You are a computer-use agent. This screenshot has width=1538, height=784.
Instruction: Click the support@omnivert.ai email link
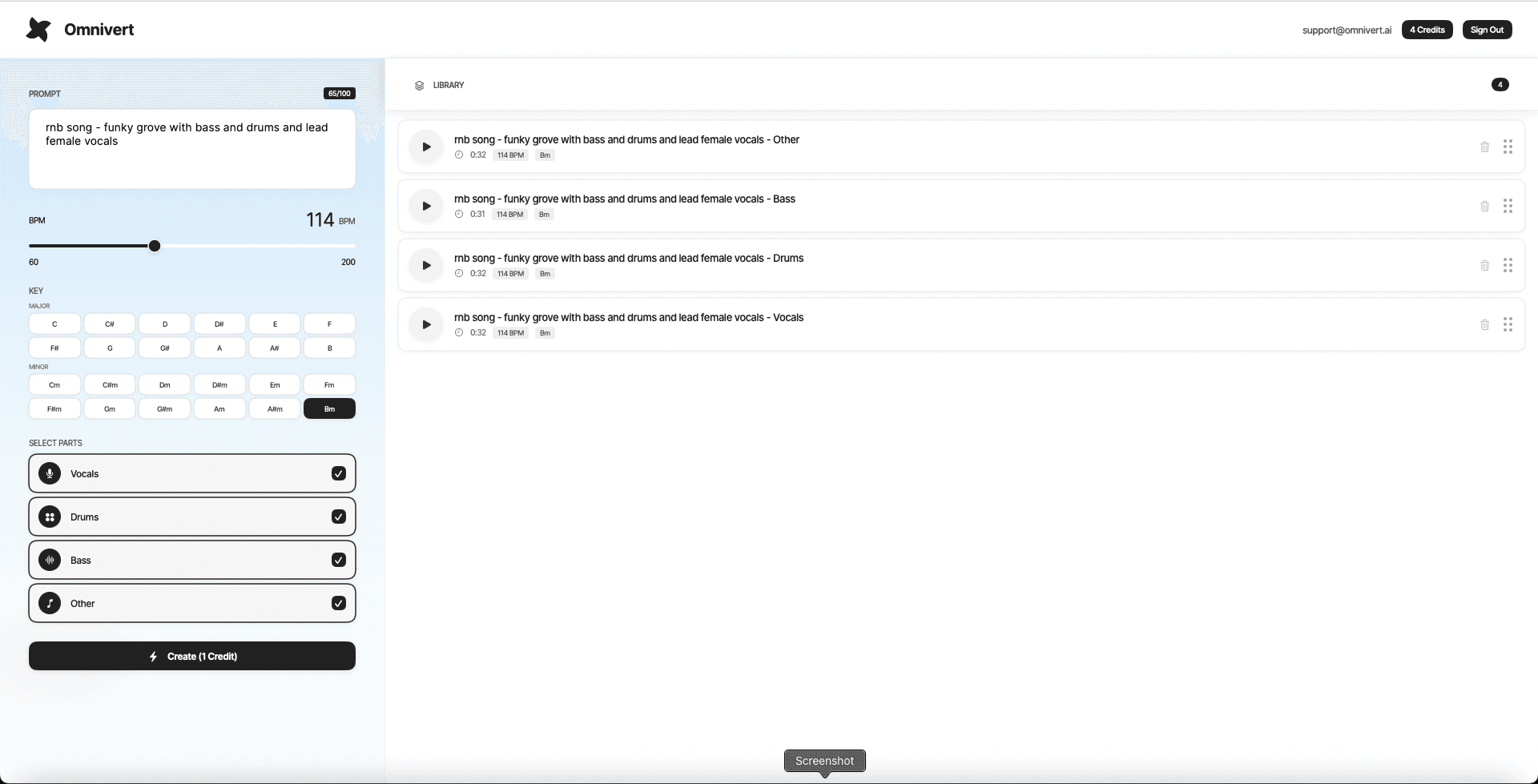click(1347, 30)
